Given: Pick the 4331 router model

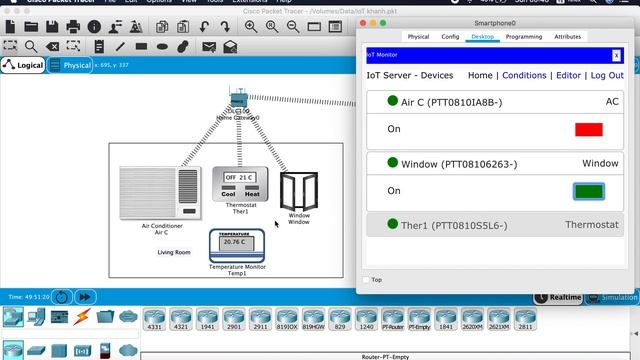Looking at the screenshot, I should pyautogui.click(x=155, y=319).
